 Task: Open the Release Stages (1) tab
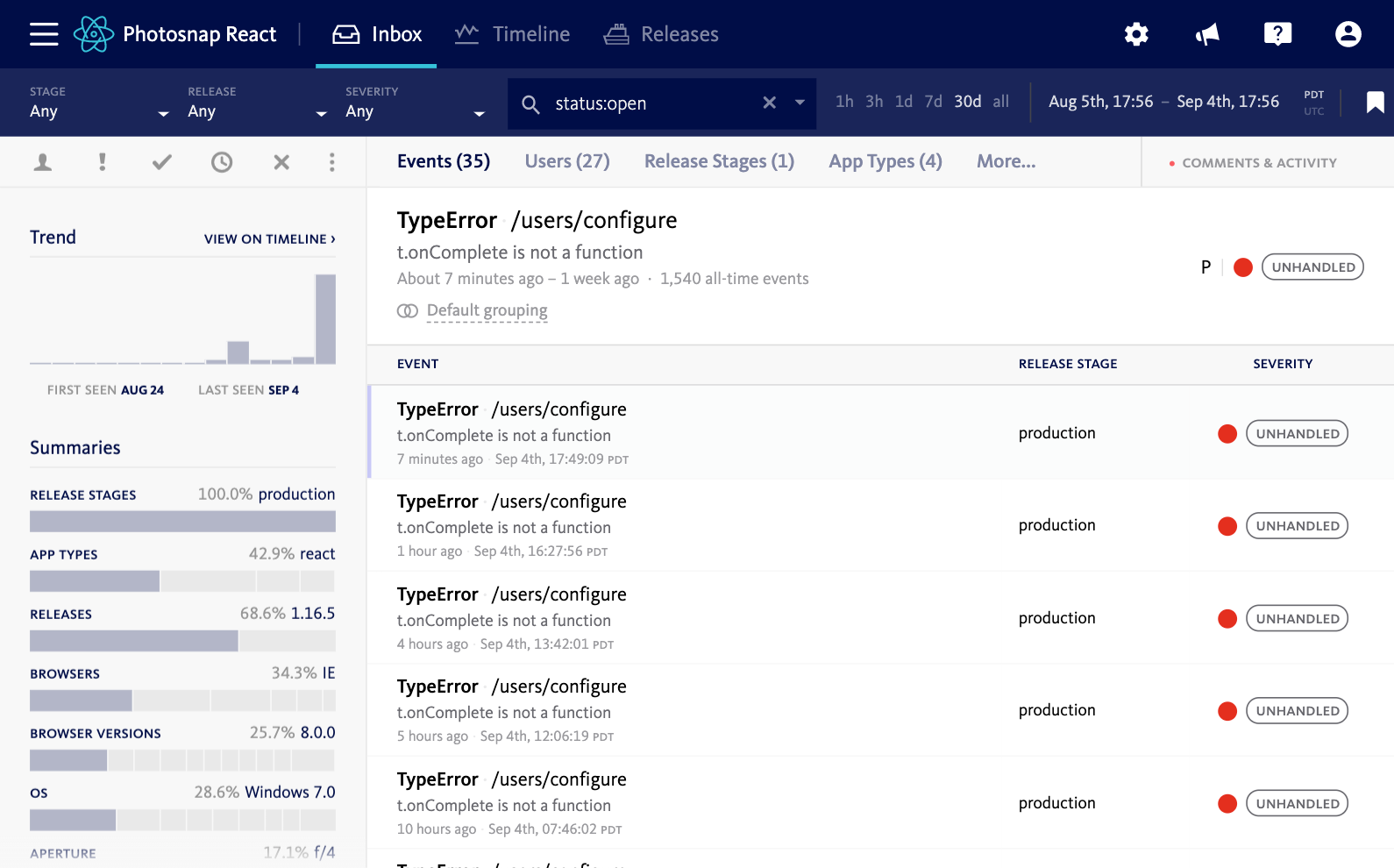click(x=719, y=161)
